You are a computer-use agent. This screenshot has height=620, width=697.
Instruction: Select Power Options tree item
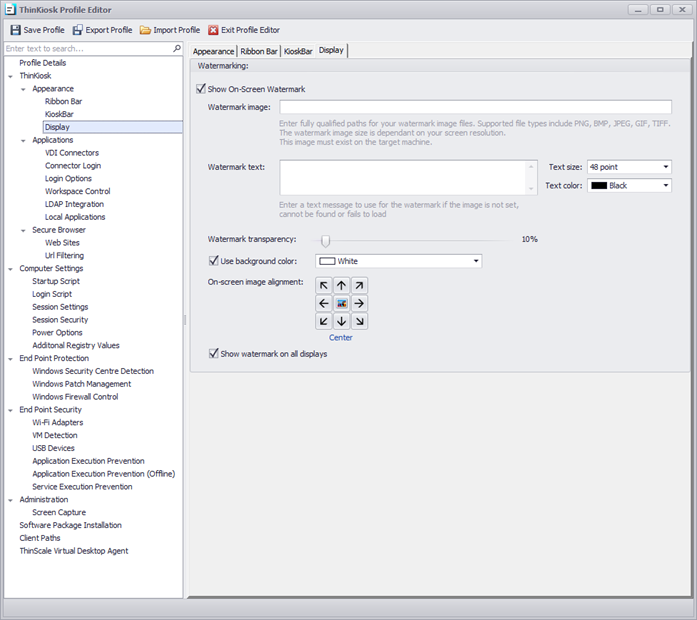(57, 332)
